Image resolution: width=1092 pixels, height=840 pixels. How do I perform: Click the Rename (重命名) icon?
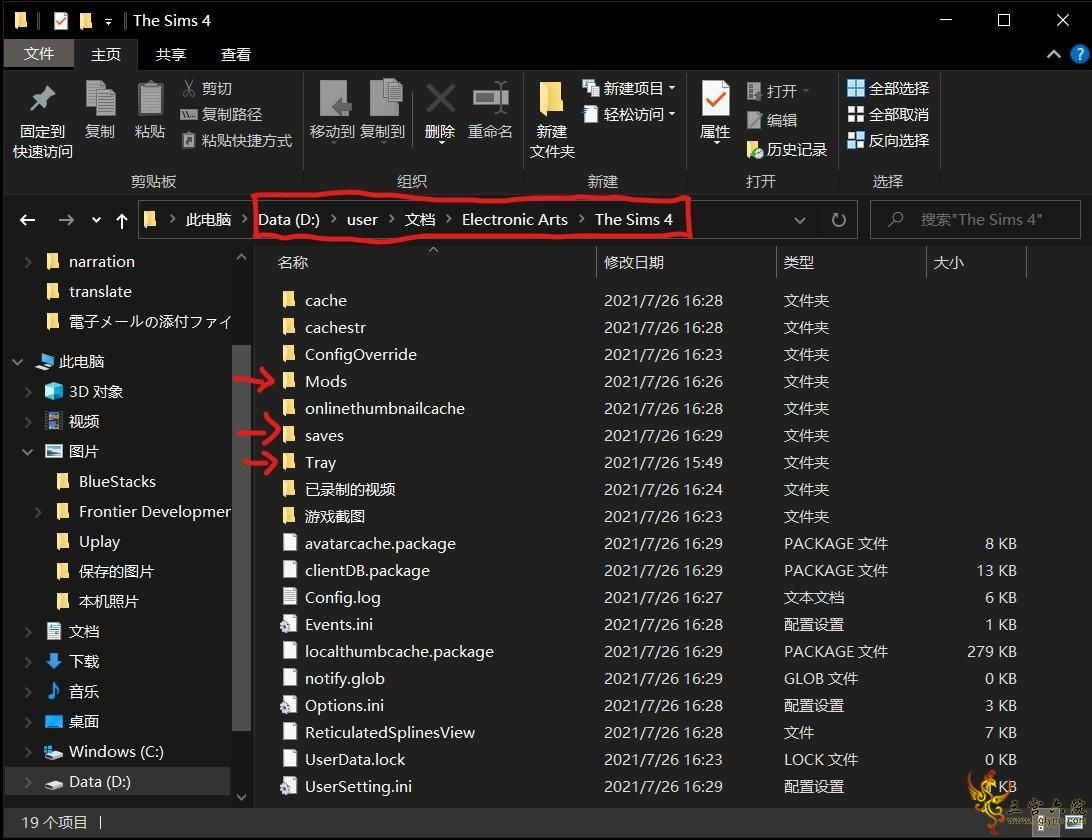click(490, 98)
